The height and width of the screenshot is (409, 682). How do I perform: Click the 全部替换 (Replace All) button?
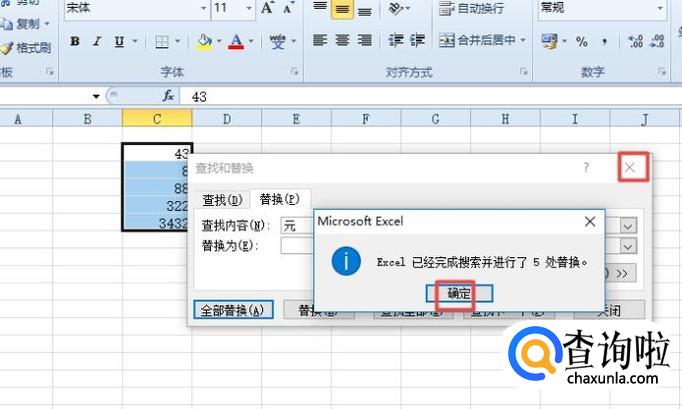232,310
